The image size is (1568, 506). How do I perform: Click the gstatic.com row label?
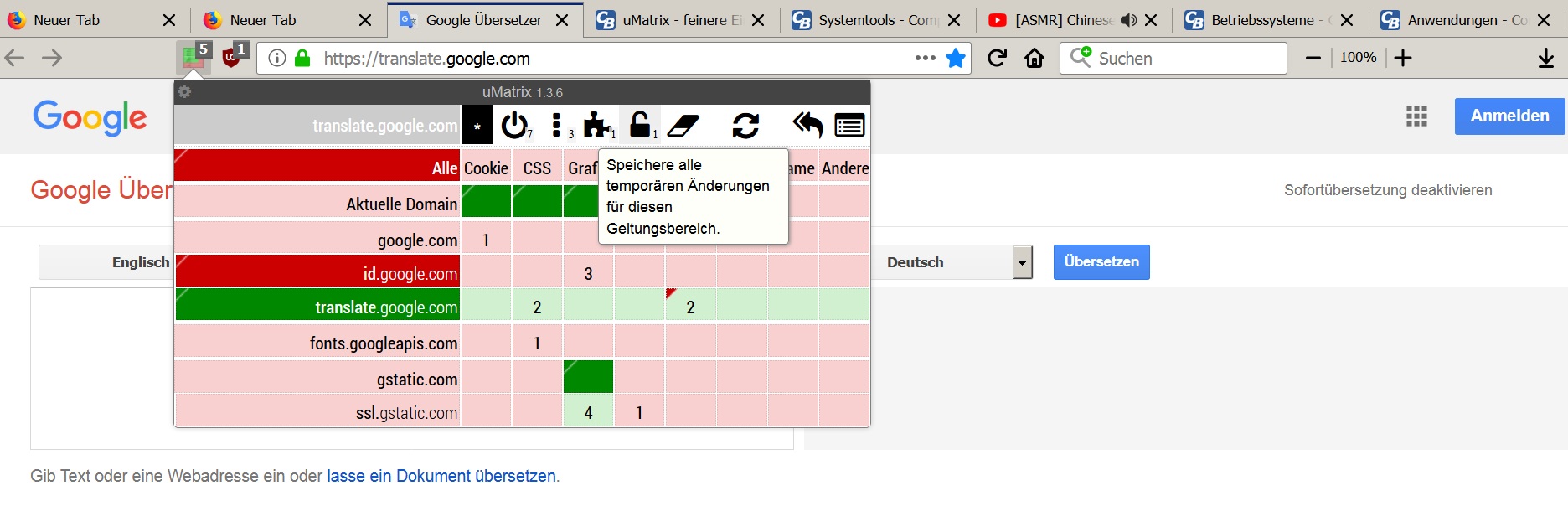[x=317, y=377]
